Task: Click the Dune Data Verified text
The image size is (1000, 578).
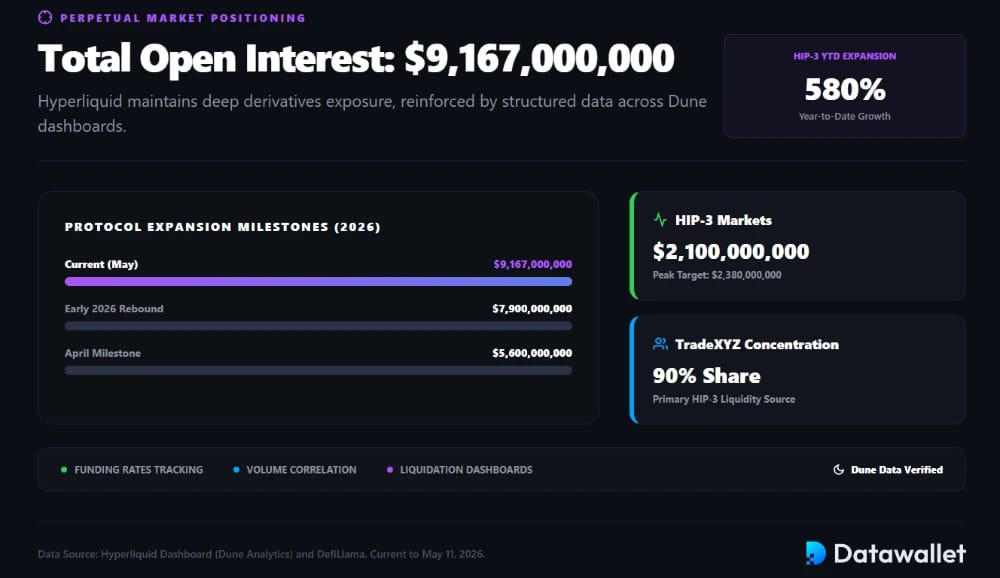Action: (897, 470)
